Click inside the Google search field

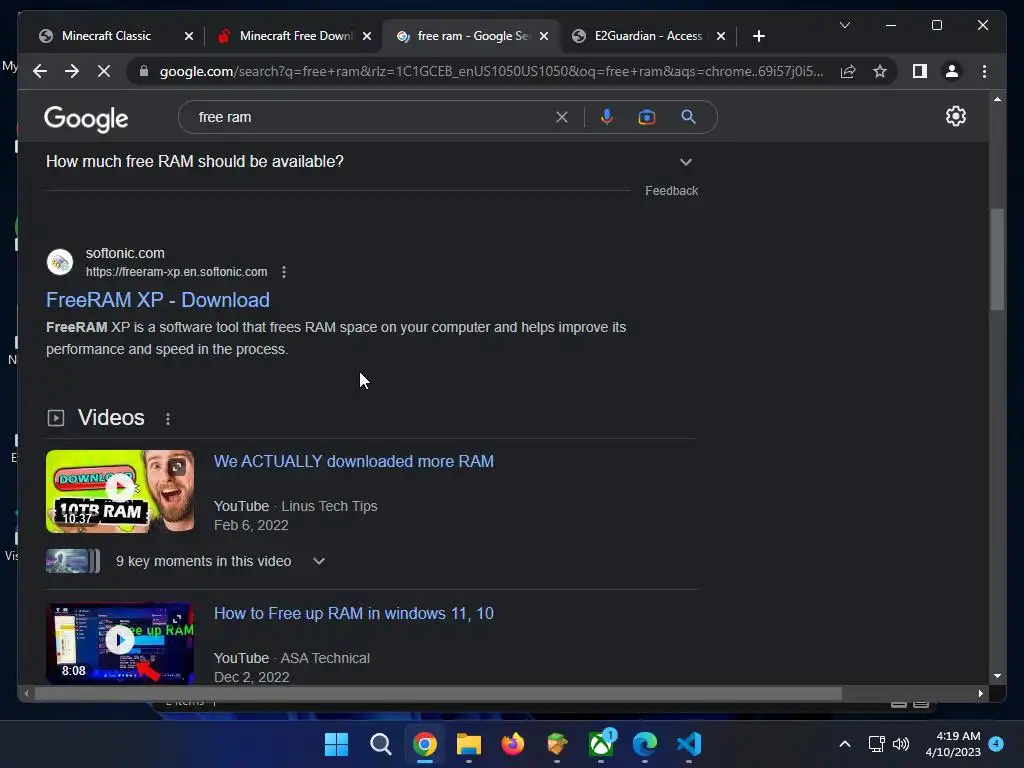[x=372, y=117]
